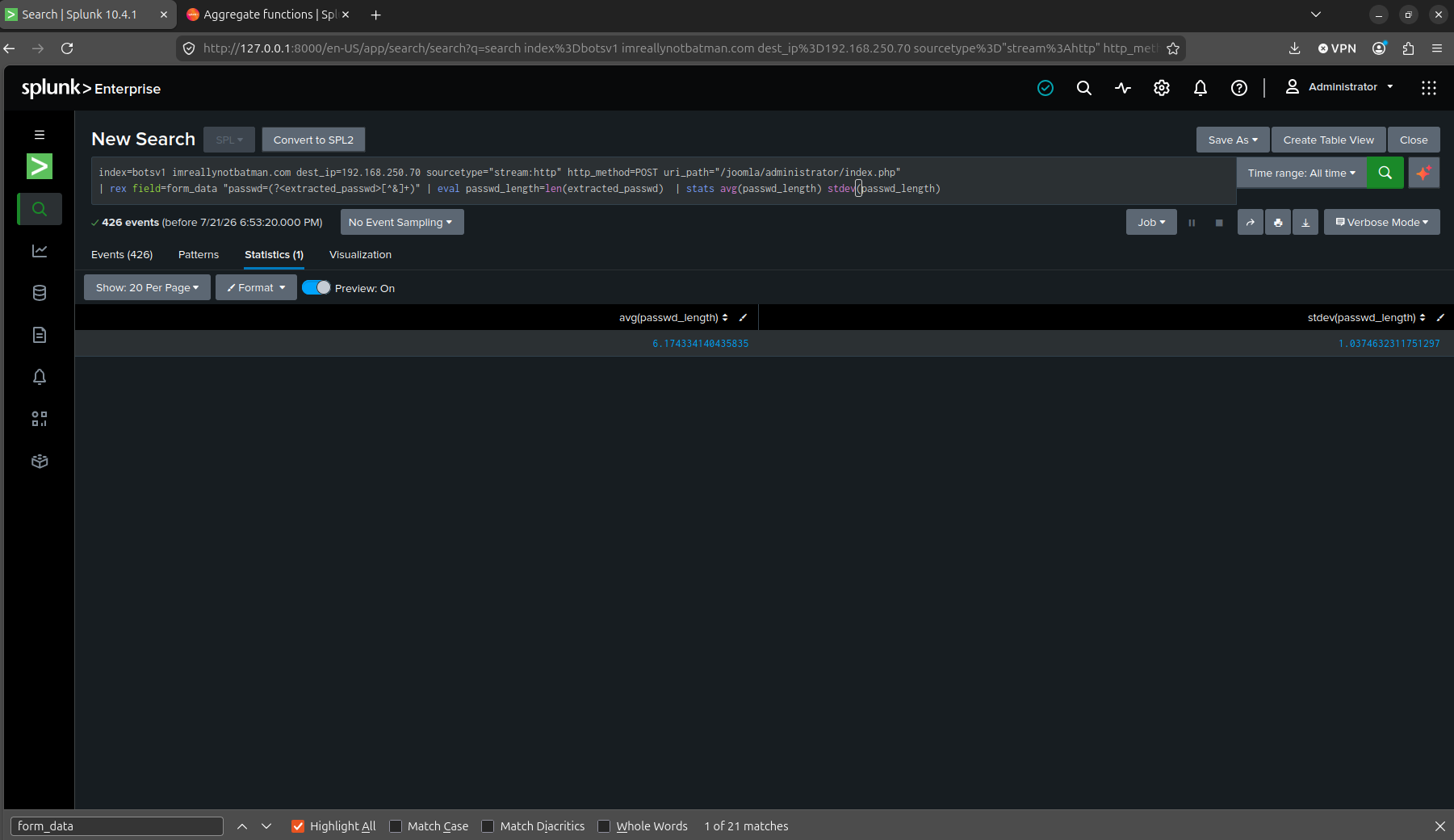Image resolution: width=1454 pixels, height=840 pixels.
Task: Click the global search magnifier in the header
Action: coord(1084,88)
